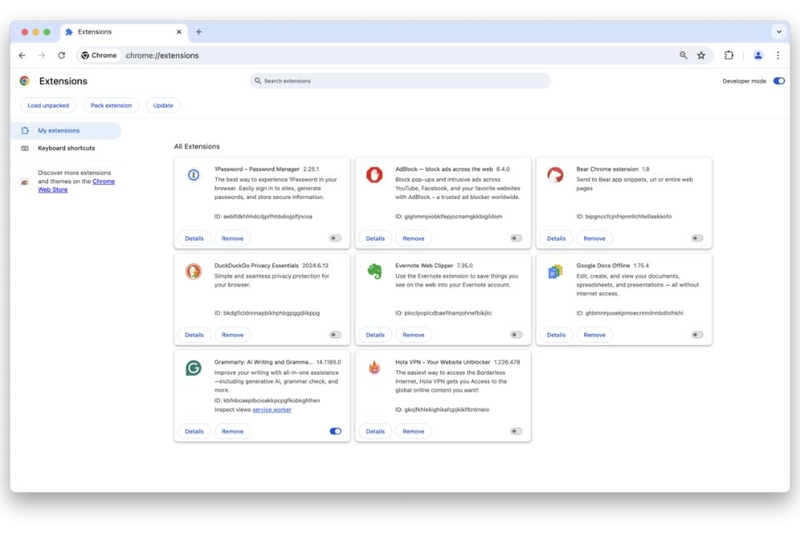Click the 1Password extension icon
The width and height of the screenshot is (800, 533).
pyautogui.click(x=193, y=175)
